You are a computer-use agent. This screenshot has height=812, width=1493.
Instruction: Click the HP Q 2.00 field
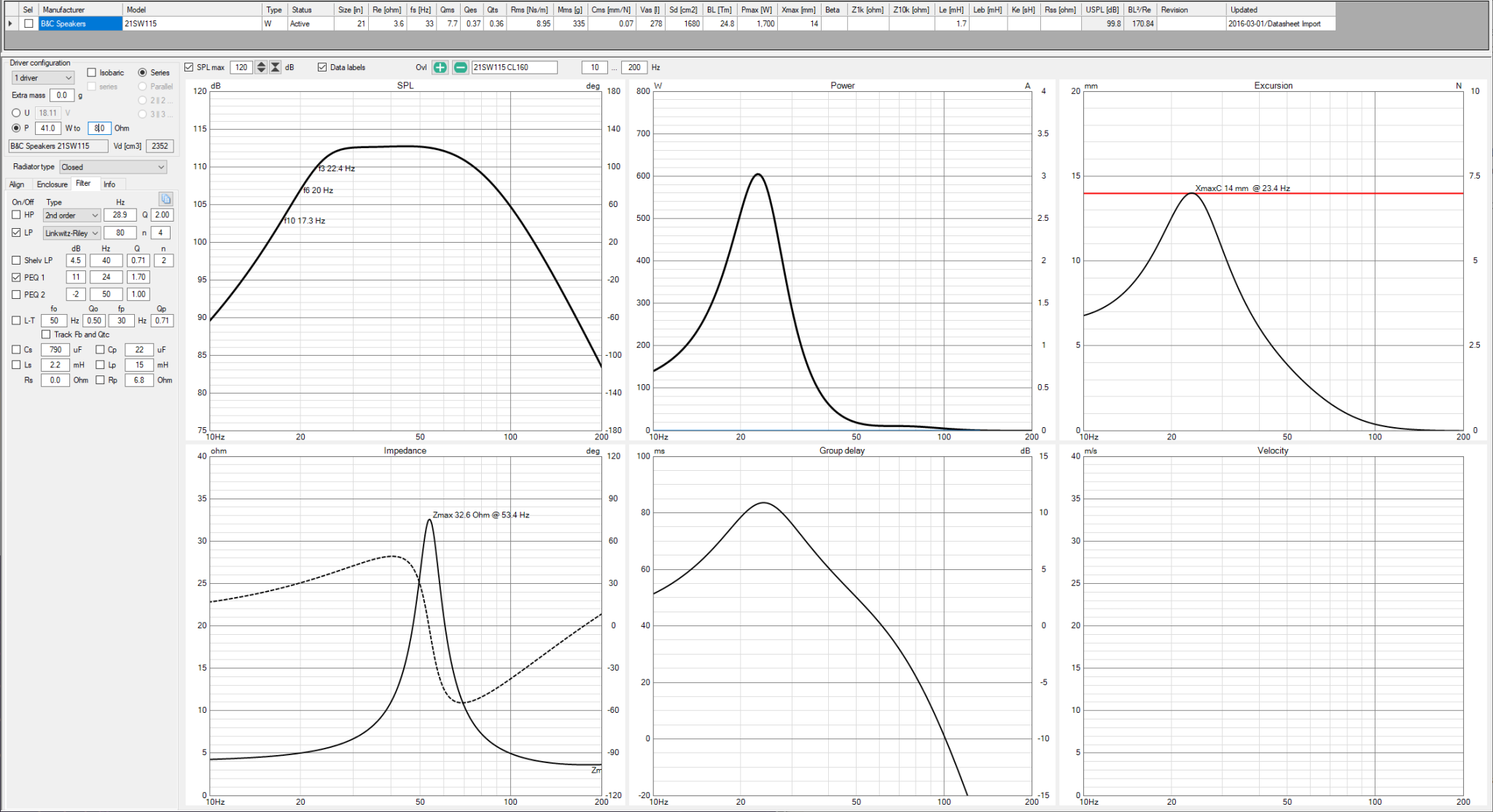click(162, 215)
